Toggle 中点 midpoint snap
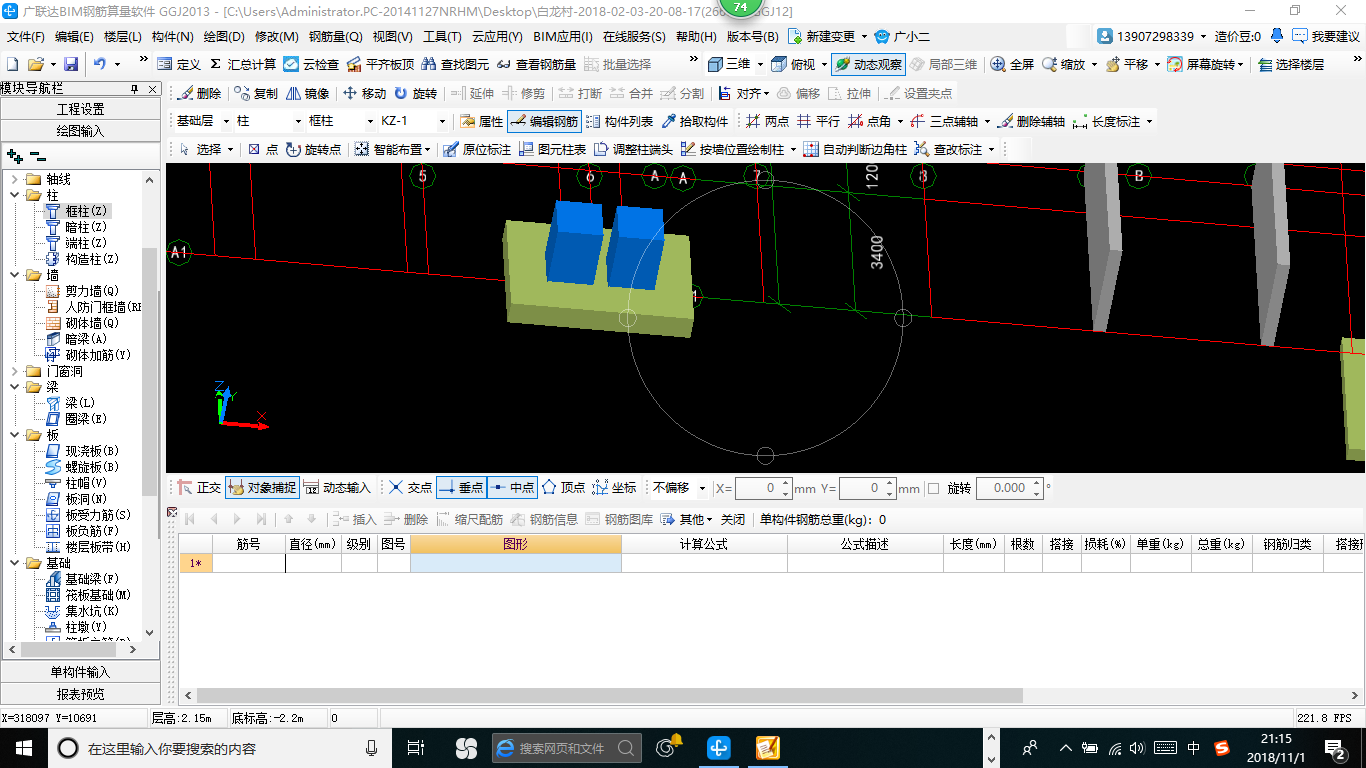 pos(512,488)
